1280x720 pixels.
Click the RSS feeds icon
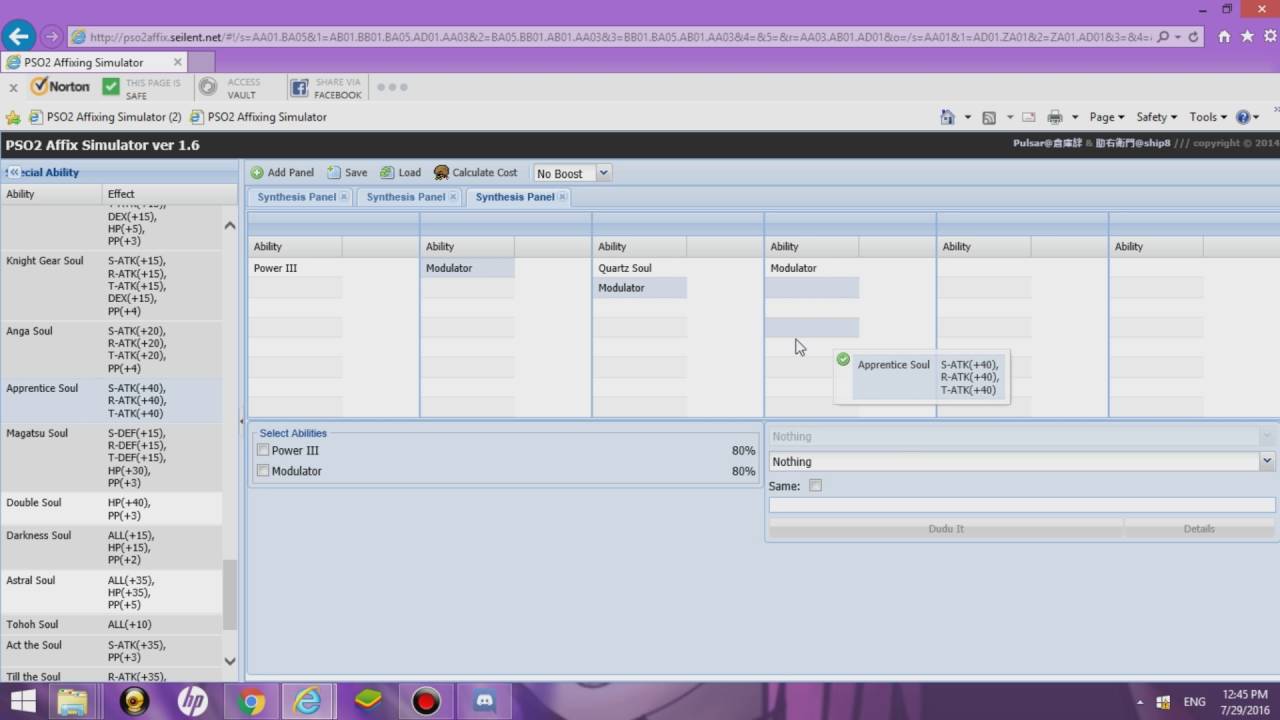pos(989,117)
